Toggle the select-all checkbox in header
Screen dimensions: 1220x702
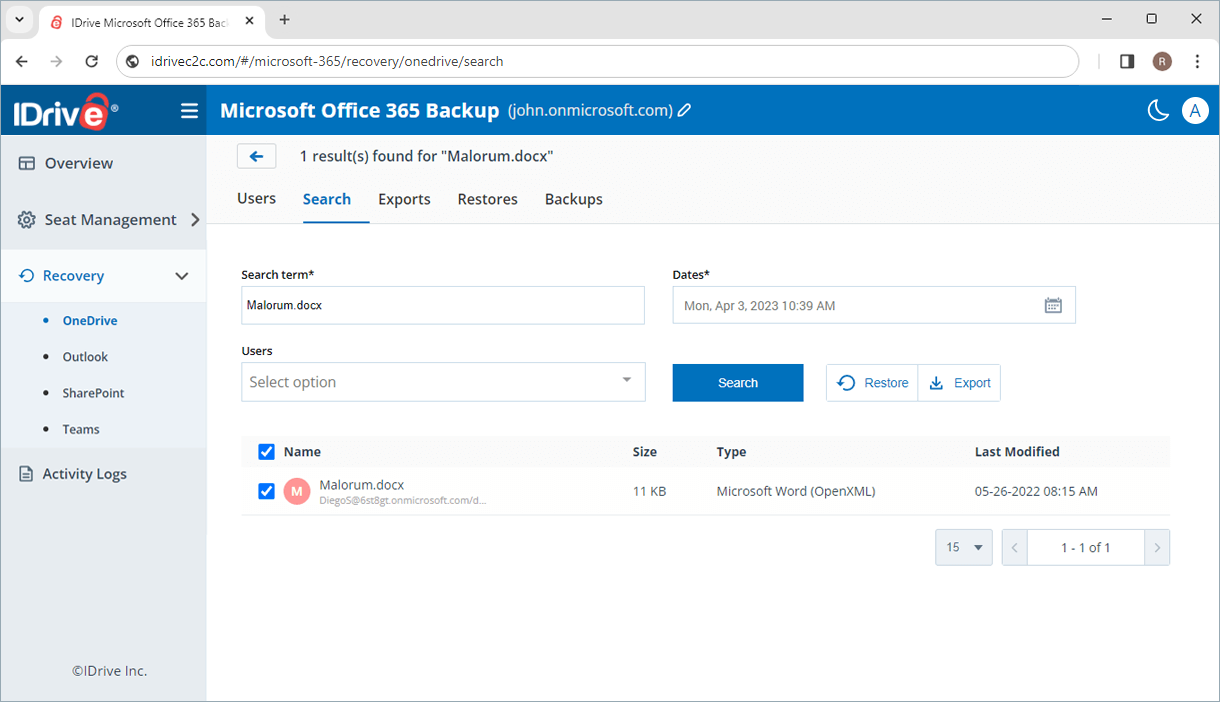click(x=266, y=451)
